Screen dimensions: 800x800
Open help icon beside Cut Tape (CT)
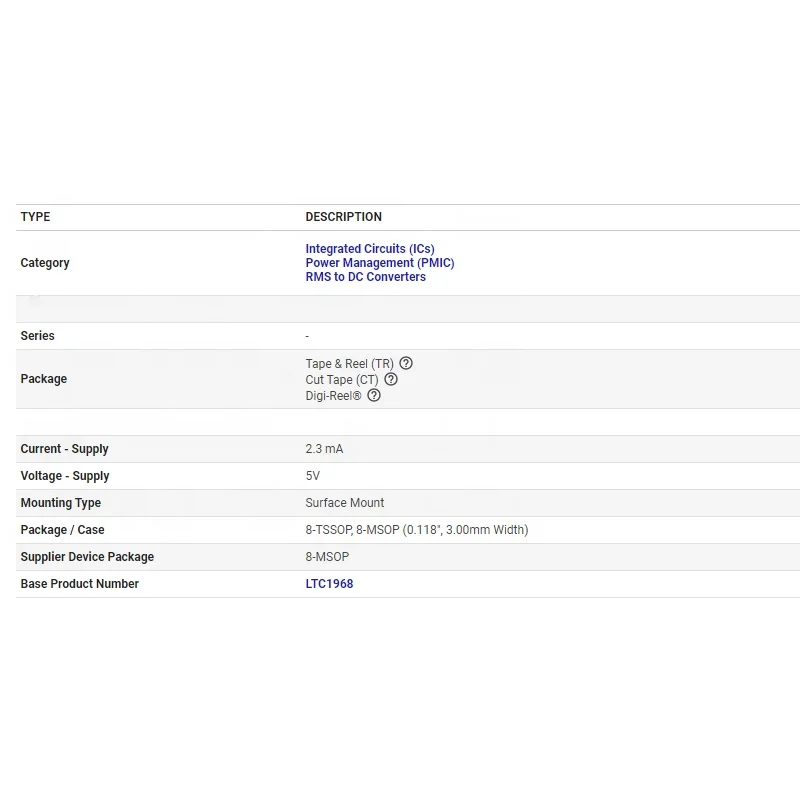(391, 379)
